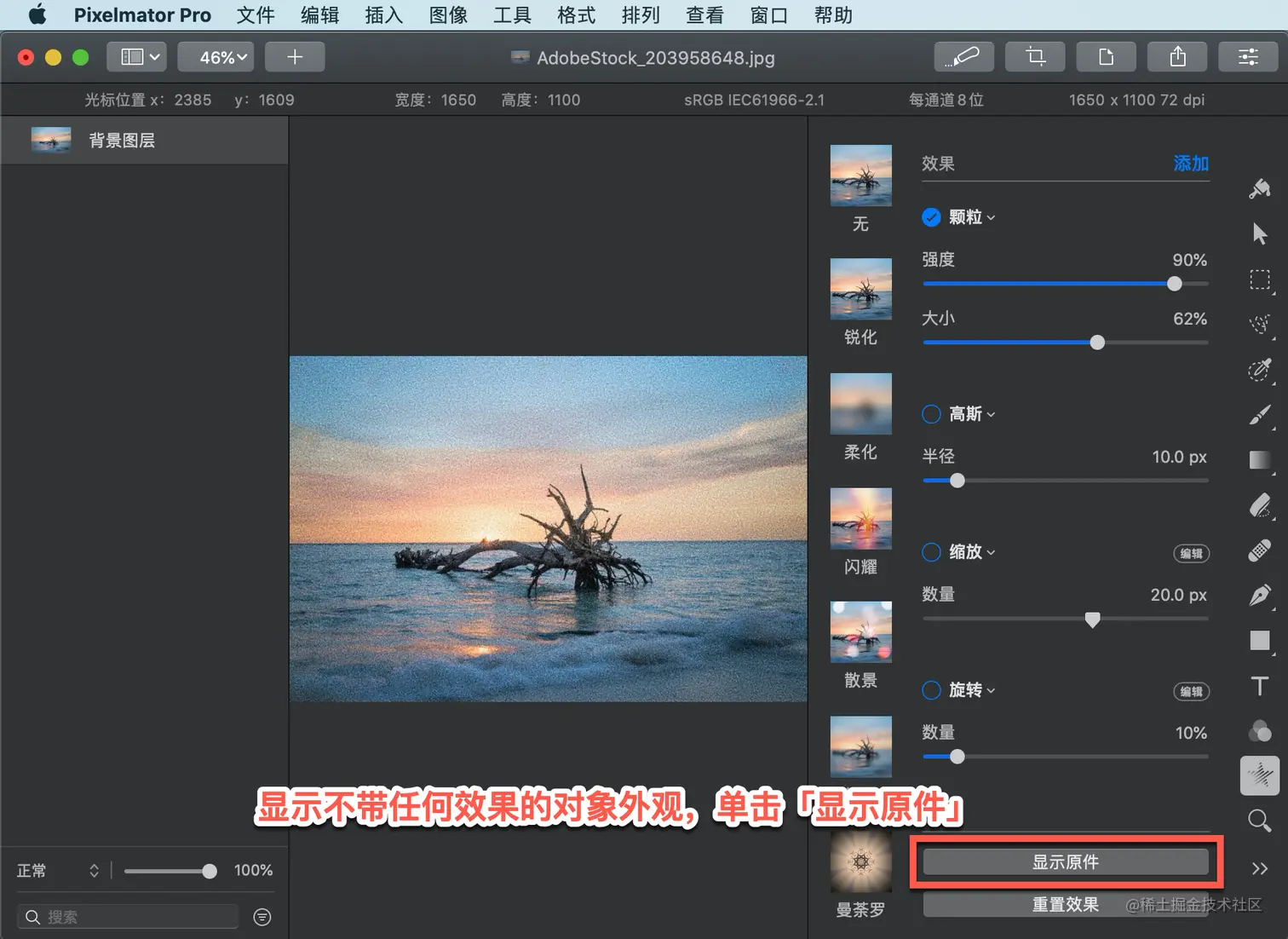Select the Type text tool
1288x939 pixels.
1260,686
